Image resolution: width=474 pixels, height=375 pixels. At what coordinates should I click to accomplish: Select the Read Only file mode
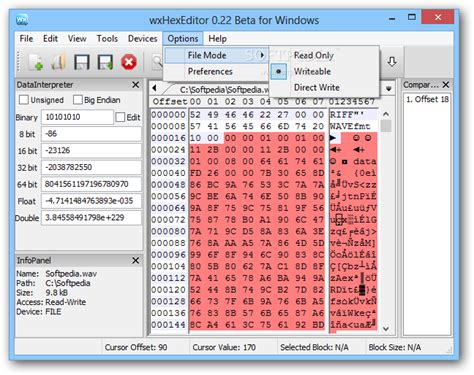(x=313, y=55)
